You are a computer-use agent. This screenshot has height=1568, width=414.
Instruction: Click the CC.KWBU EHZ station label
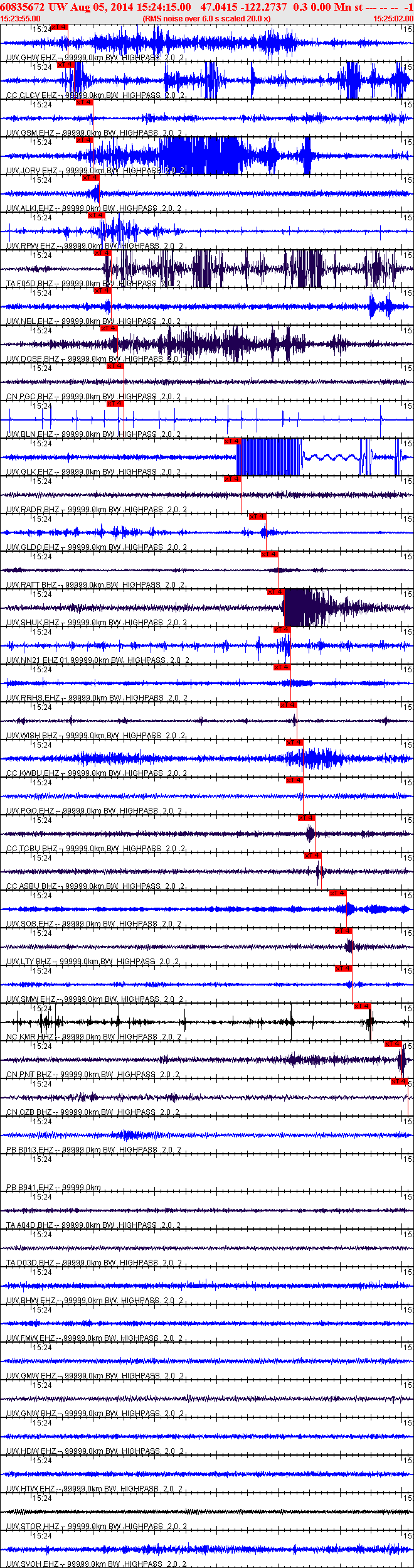pyautogui.click(x=33, y=773)
